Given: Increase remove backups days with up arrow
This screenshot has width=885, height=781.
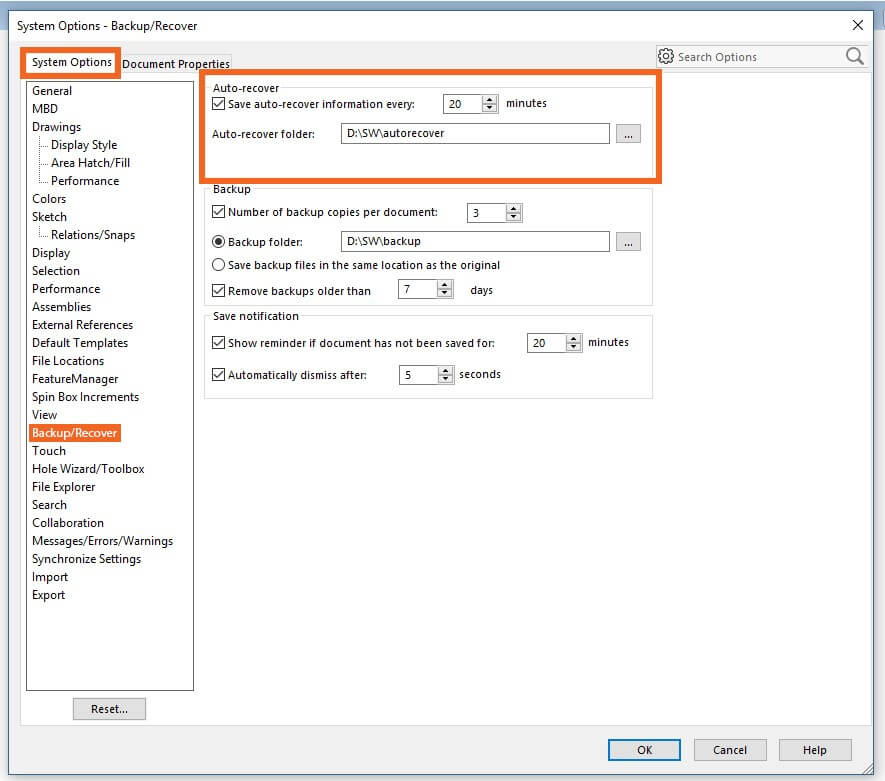Looking at the screenshot, I should pos(444,285).
